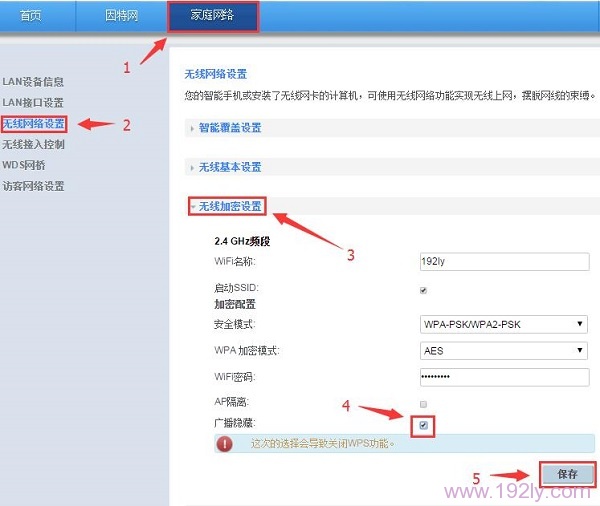Click the WiFi名称 input field
600x506 pixels.
point(503,262)
